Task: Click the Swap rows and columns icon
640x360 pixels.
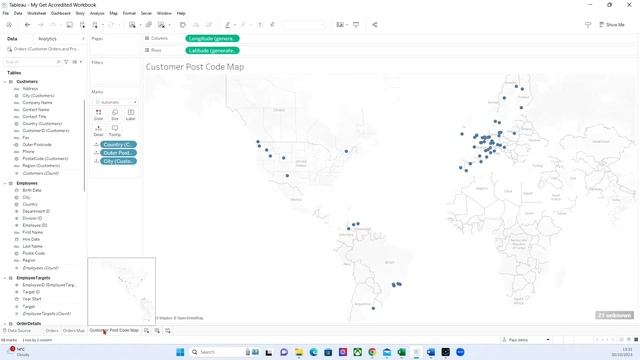Action: (182, 25)
